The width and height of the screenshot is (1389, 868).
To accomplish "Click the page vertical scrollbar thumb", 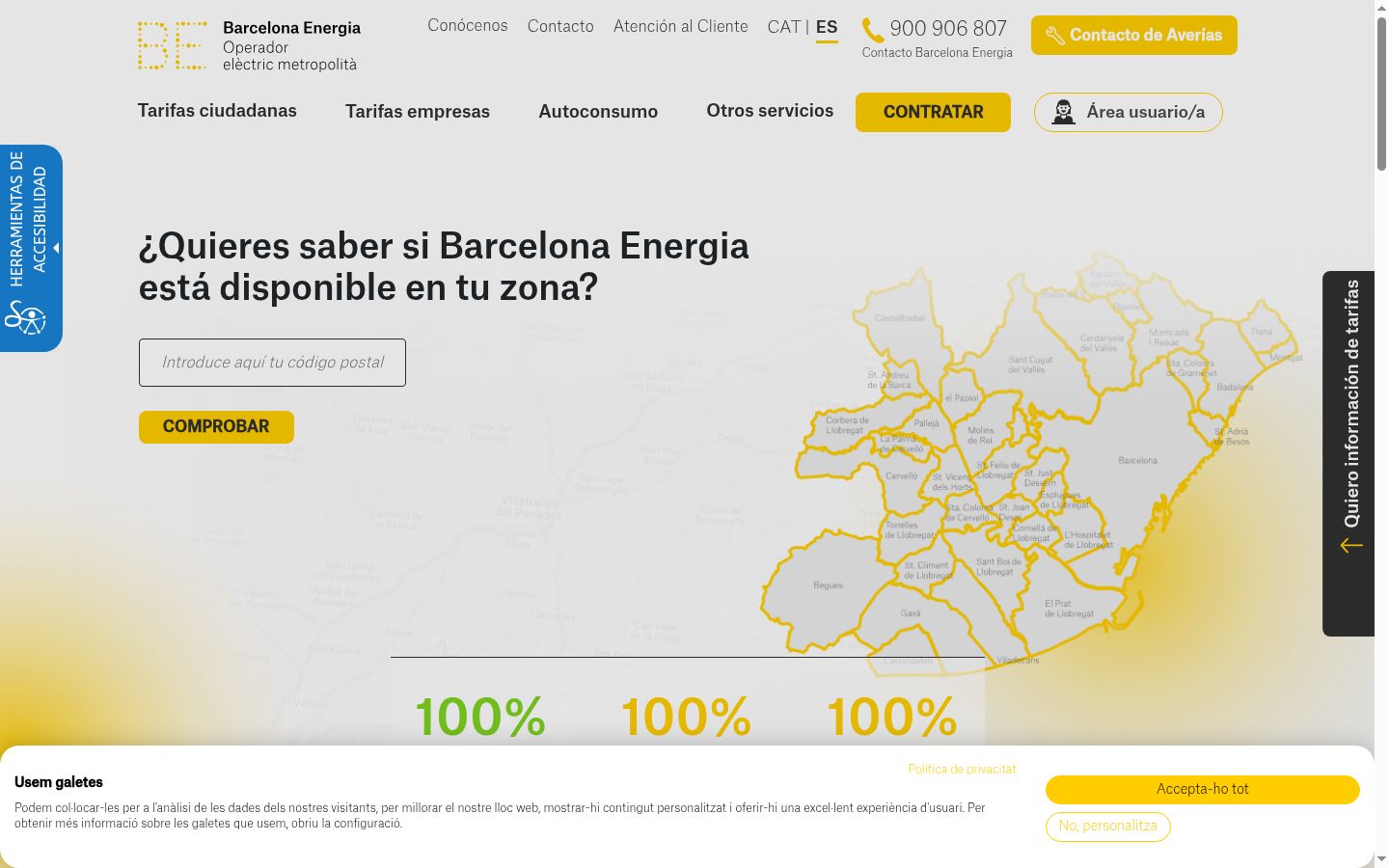I will [1381, 94].
